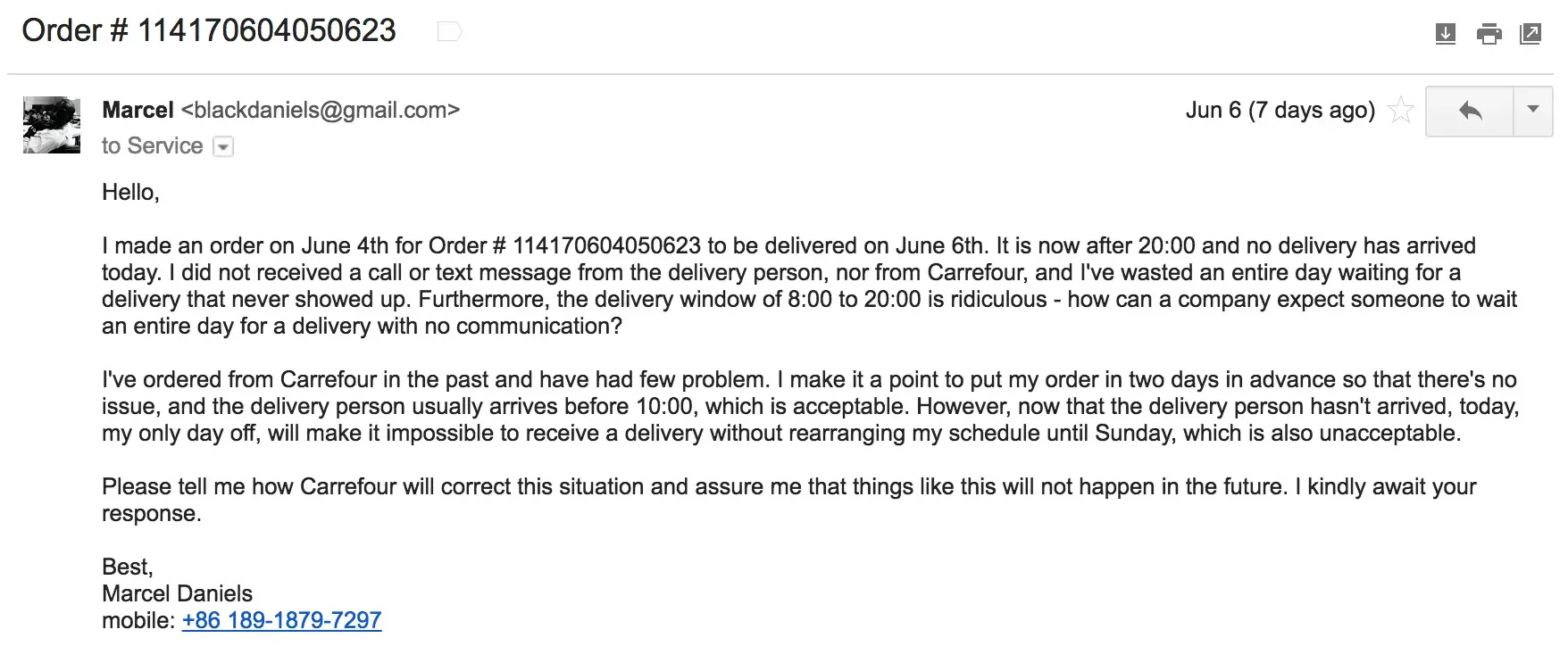The image size is (1568, 671).
Task: Print the email with the printer icon
Action: click(x=1489, y=34)
